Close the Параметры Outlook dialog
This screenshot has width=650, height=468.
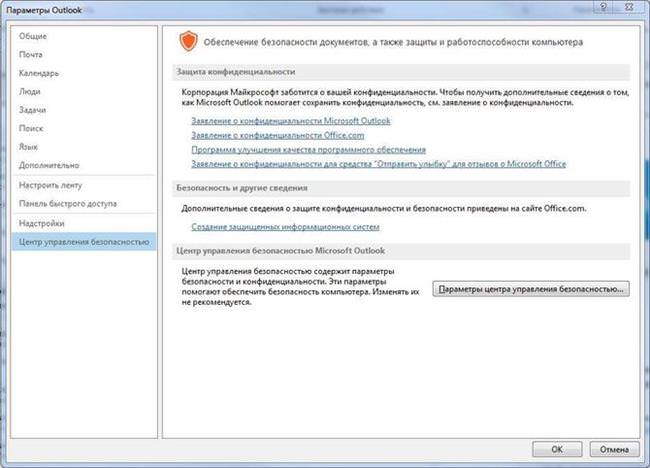pos(629,7)
